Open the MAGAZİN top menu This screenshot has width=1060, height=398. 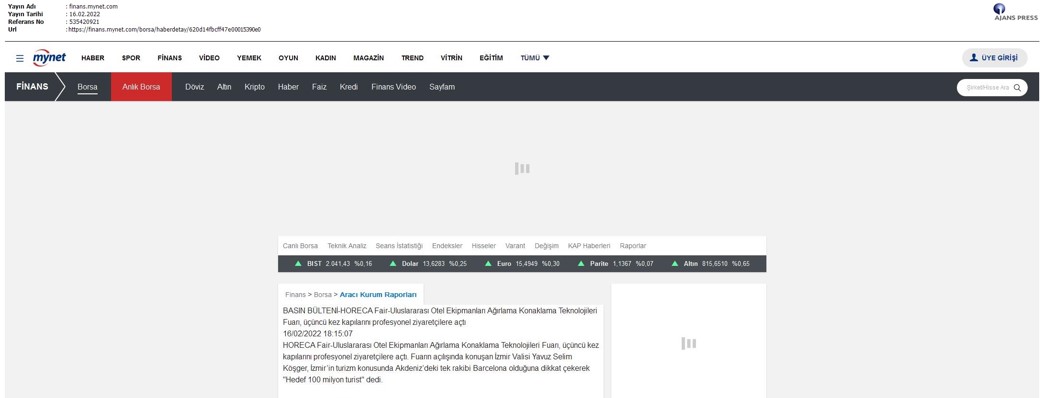[x=368, y=58]
